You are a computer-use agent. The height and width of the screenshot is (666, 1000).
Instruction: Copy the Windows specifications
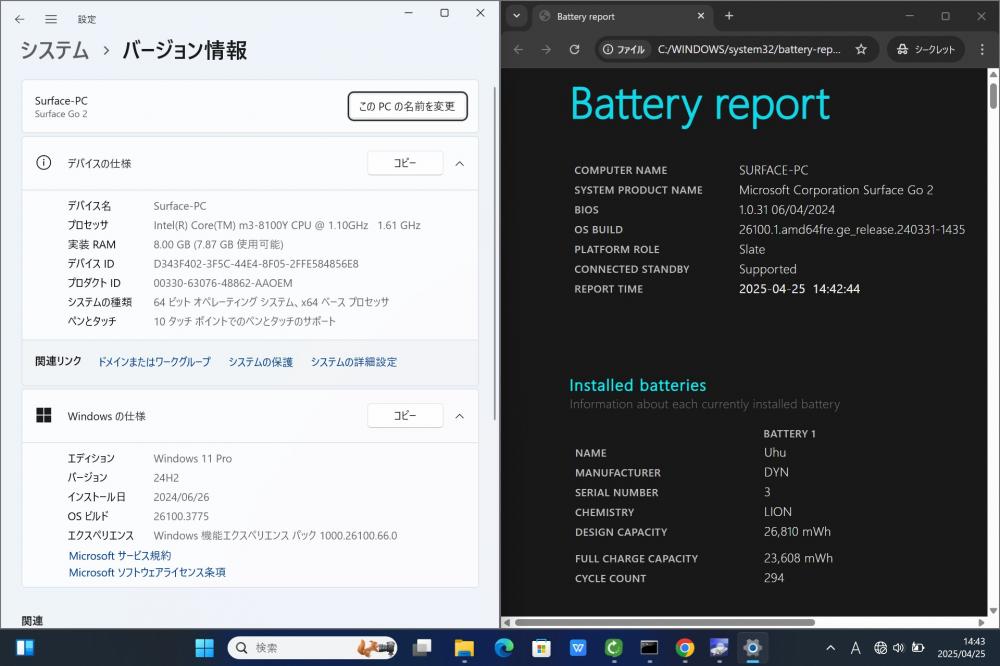405,415
